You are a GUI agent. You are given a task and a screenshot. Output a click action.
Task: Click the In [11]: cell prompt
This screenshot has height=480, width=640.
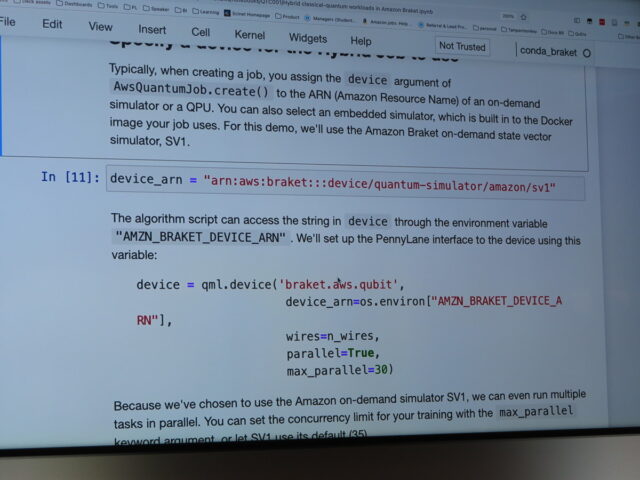(70, 177)
